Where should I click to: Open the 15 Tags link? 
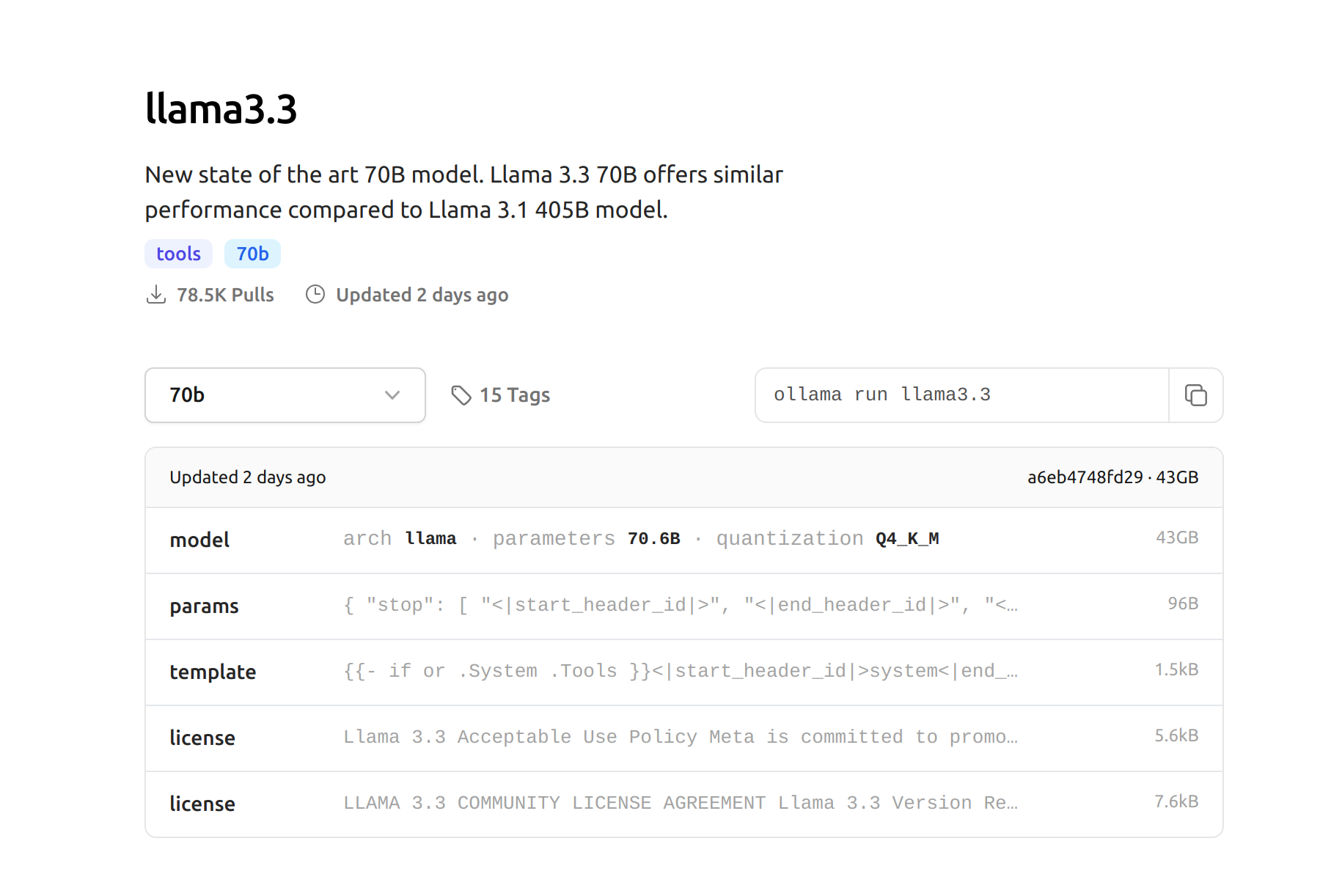pyautogui.click(x=514, y=395)
